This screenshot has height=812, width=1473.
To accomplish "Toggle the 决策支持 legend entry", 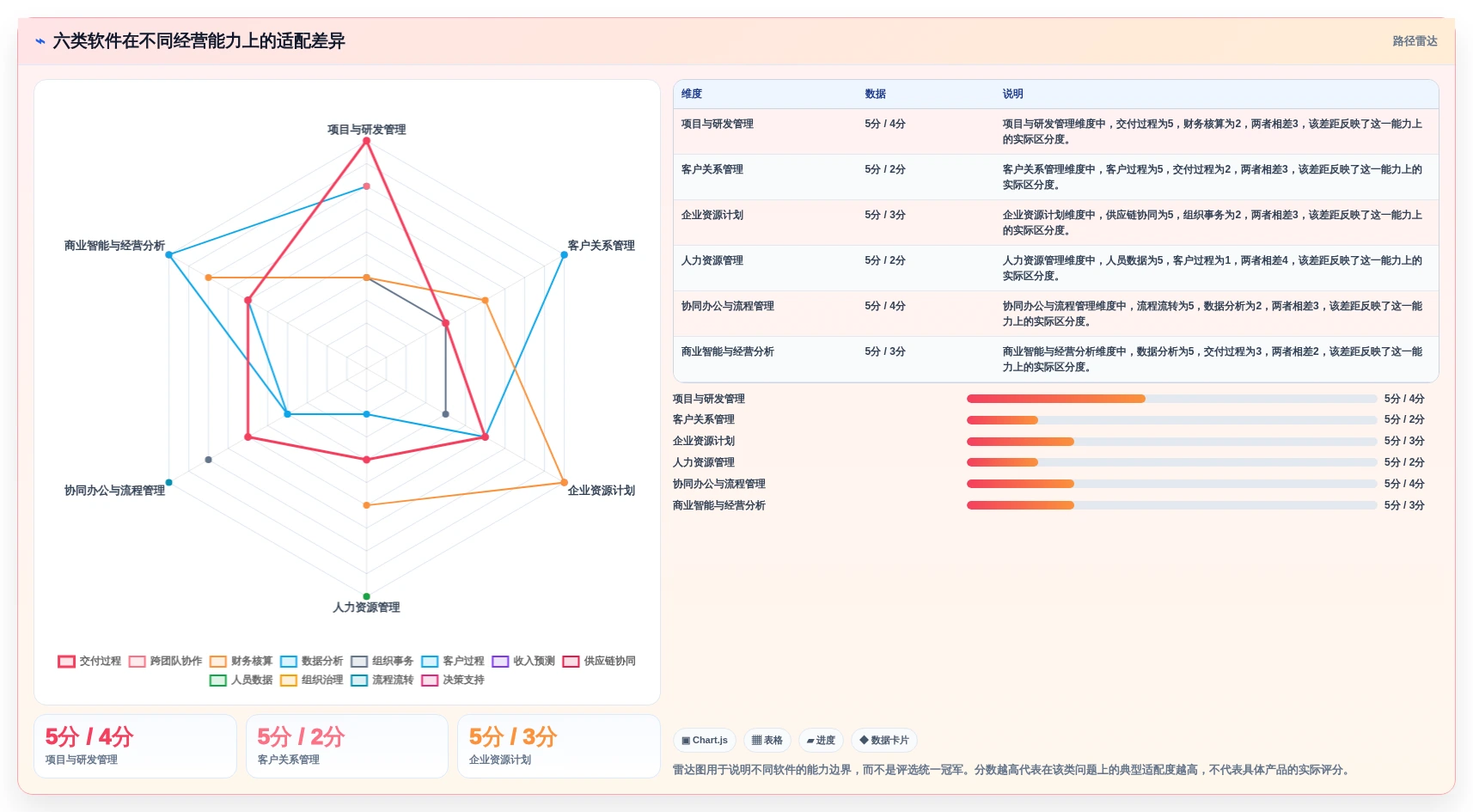I will (453, 680).
